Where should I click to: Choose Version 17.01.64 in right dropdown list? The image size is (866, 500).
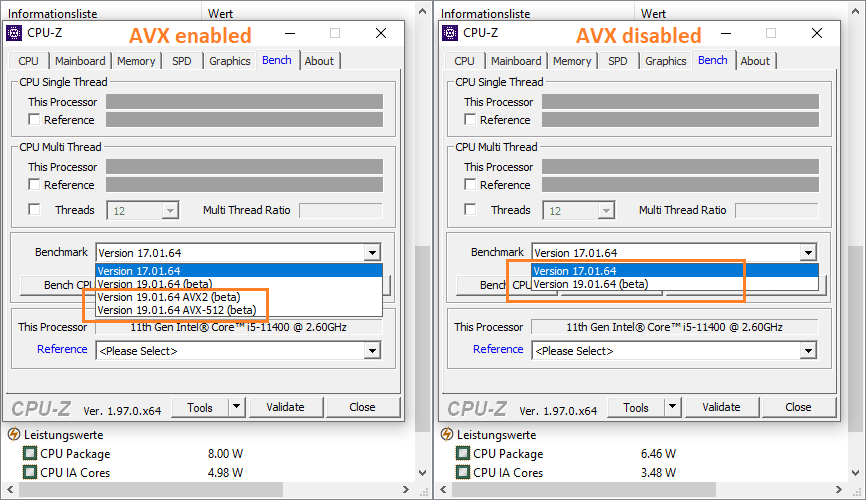[x=675, y=271]
